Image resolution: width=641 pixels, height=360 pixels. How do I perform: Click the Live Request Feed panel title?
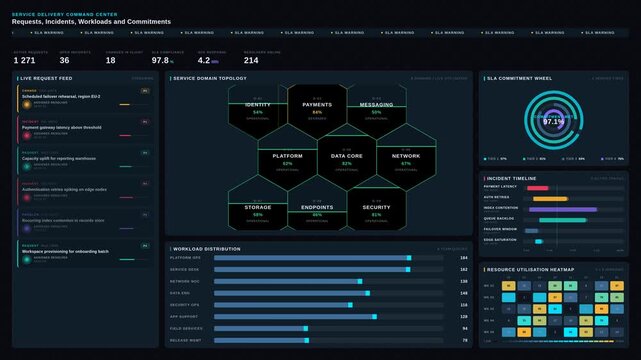point(46,78)
